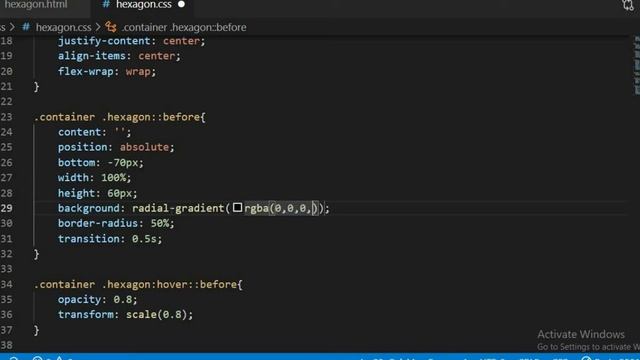640x360 pixels.
Task: Place cursor on 'justify-content: center;' line
Action: click(x=131, y=41)
